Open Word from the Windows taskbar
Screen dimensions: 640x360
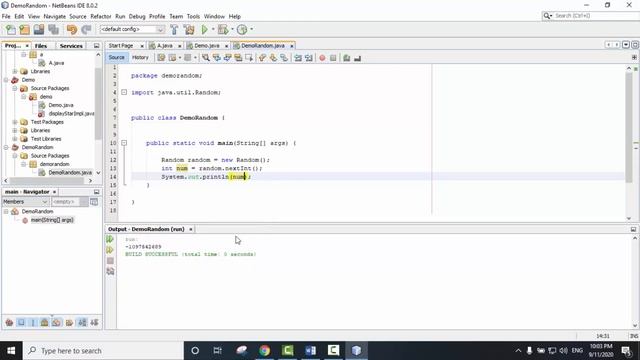pyautogui.click(x=311, y=351)
